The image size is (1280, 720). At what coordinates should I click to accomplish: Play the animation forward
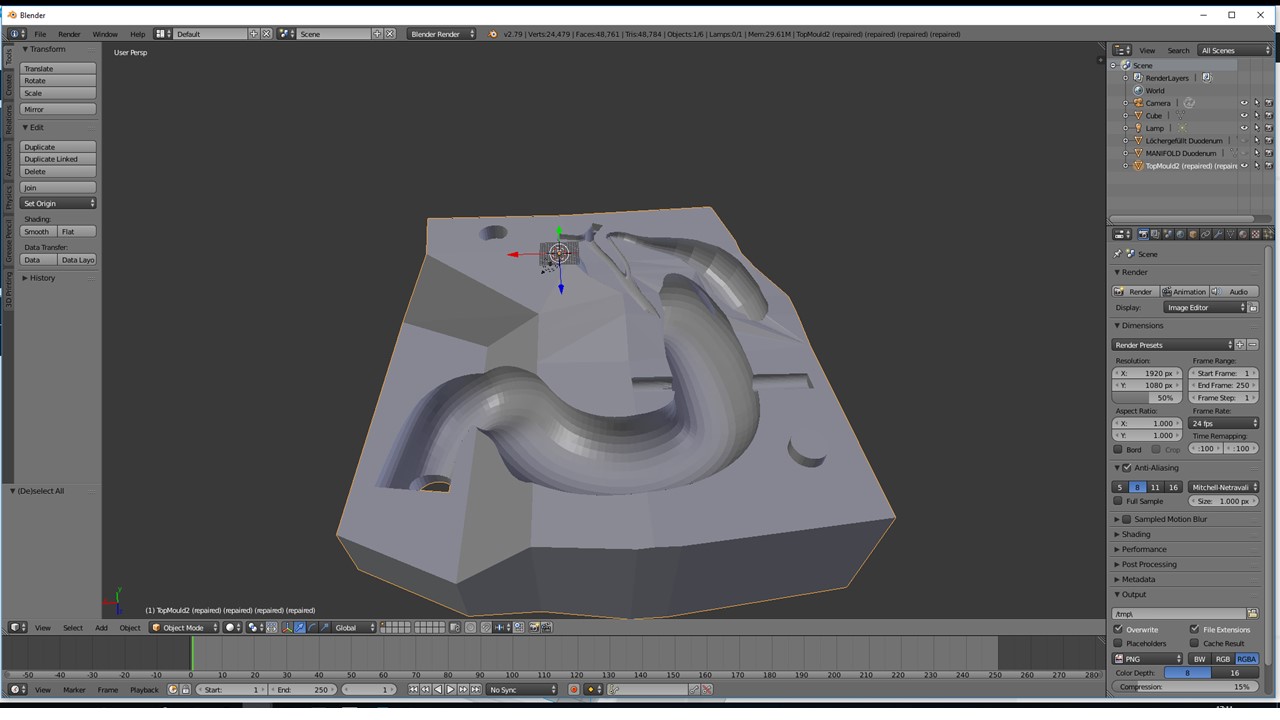pos(450,689)
